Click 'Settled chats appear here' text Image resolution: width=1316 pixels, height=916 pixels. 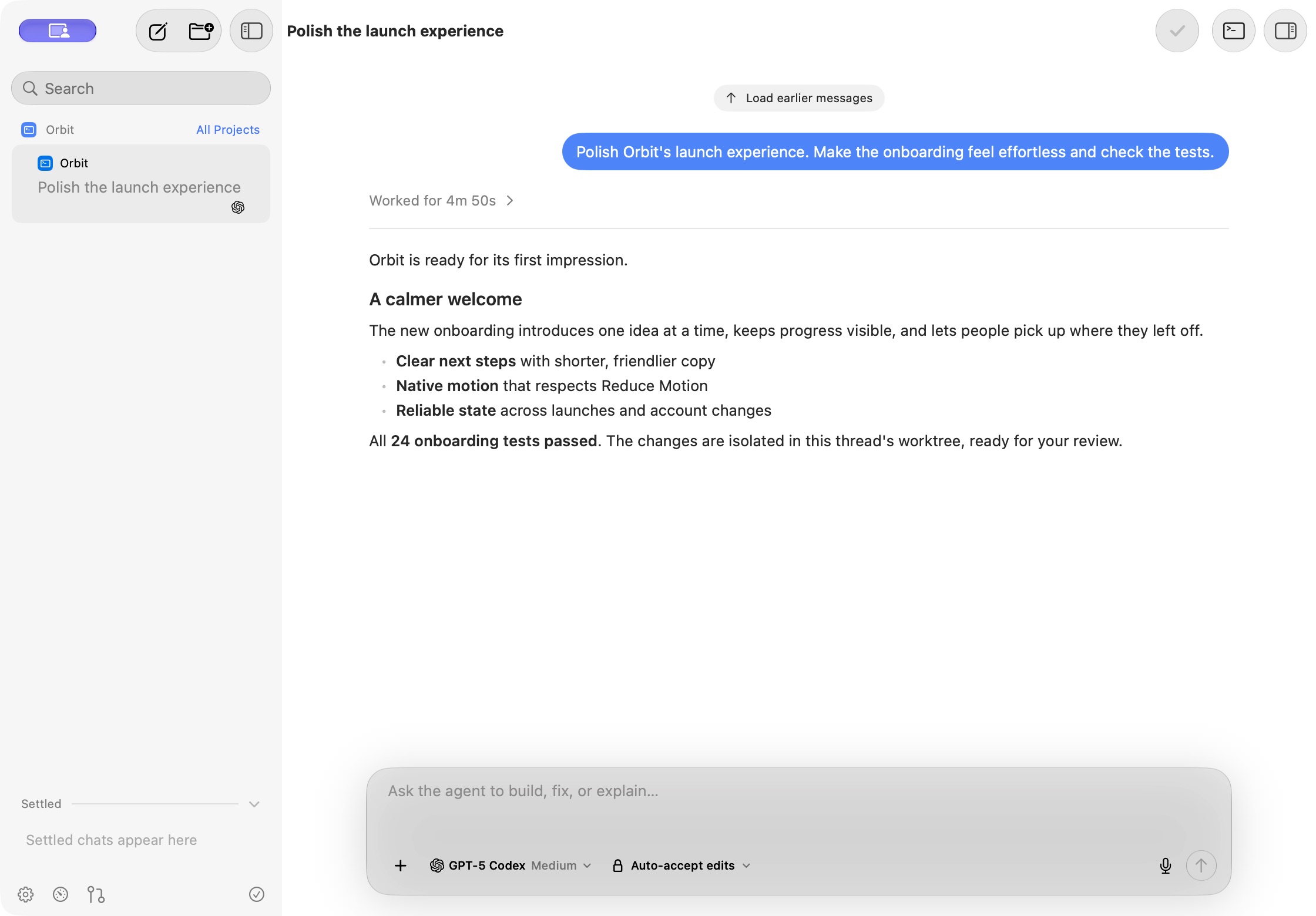112,840
